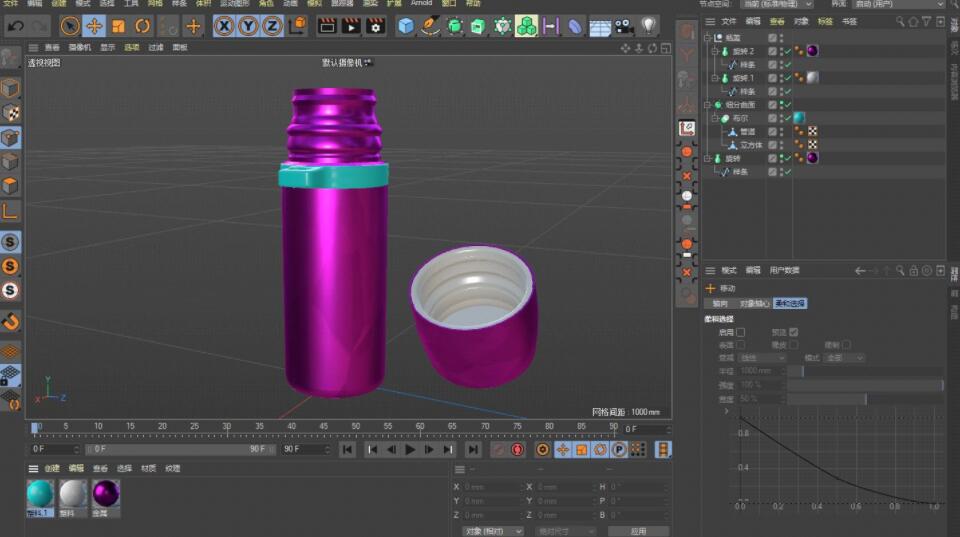Screen dimensions: 960x537
Task: Toggle the green checkmark of 细分曲面
Action: tap(788, 105)
